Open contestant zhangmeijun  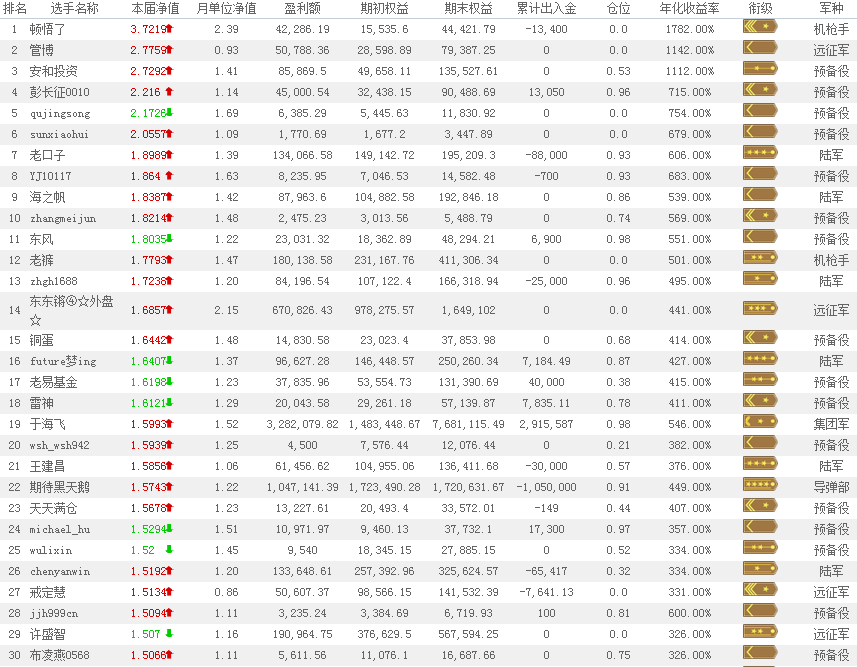pos(63,218)
